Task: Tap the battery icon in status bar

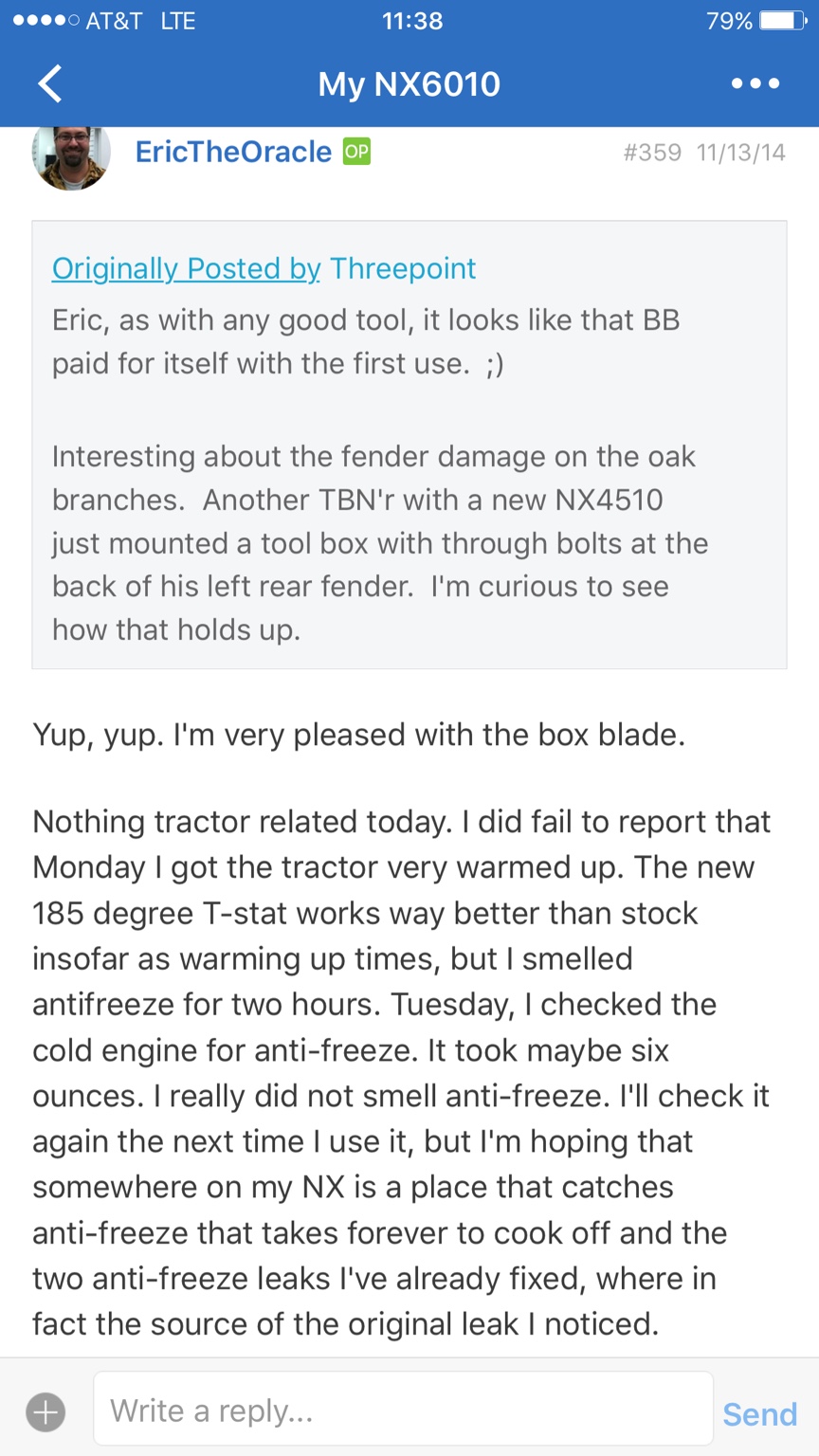Action: 781,21
